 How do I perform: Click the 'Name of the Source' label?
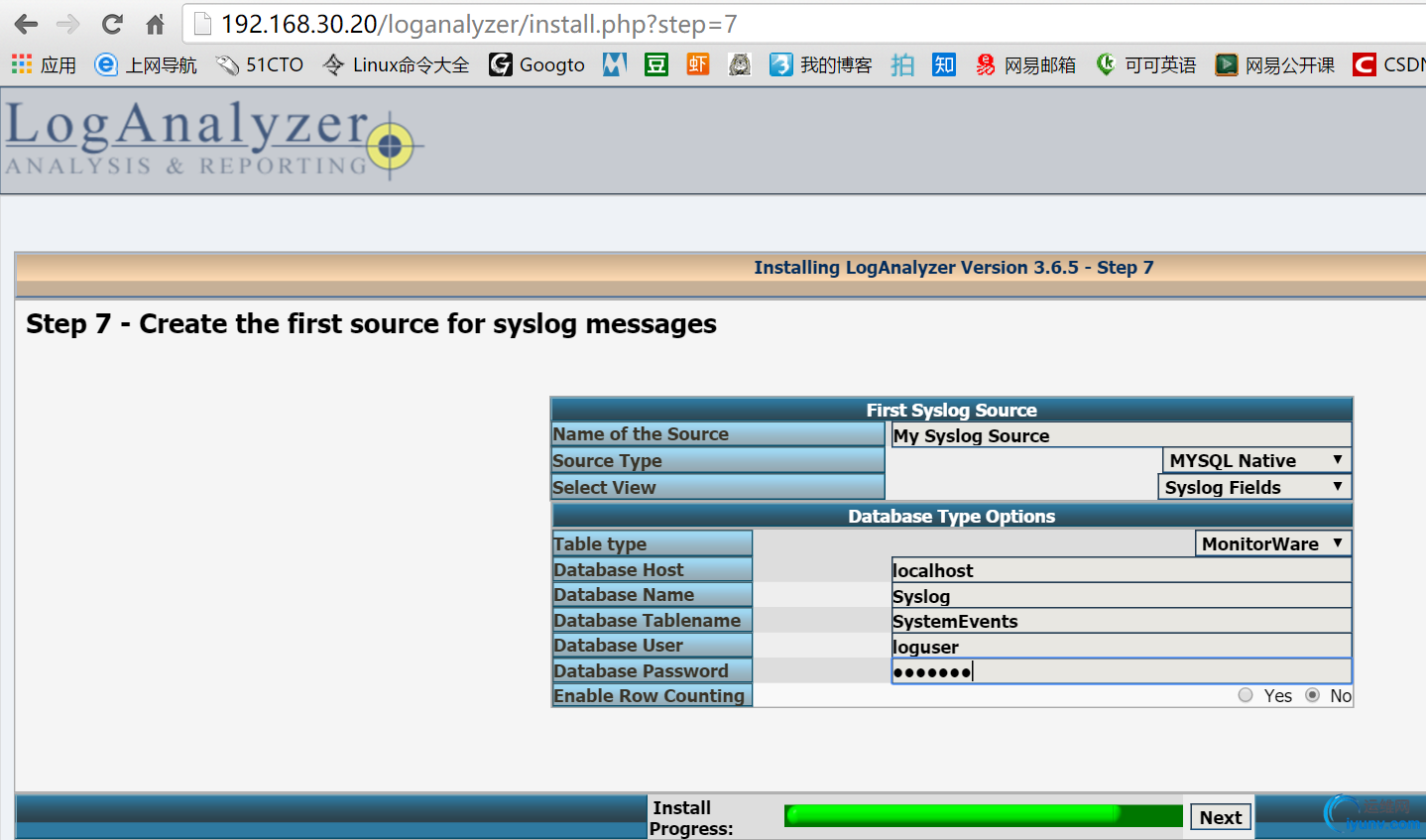coord(641,434)
